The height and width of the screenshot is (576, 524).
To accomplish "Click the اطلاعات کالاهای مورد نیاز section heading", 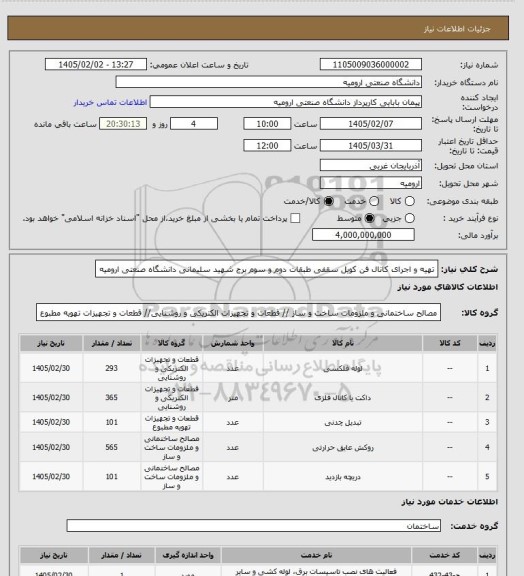I will [x=448, y=287].
